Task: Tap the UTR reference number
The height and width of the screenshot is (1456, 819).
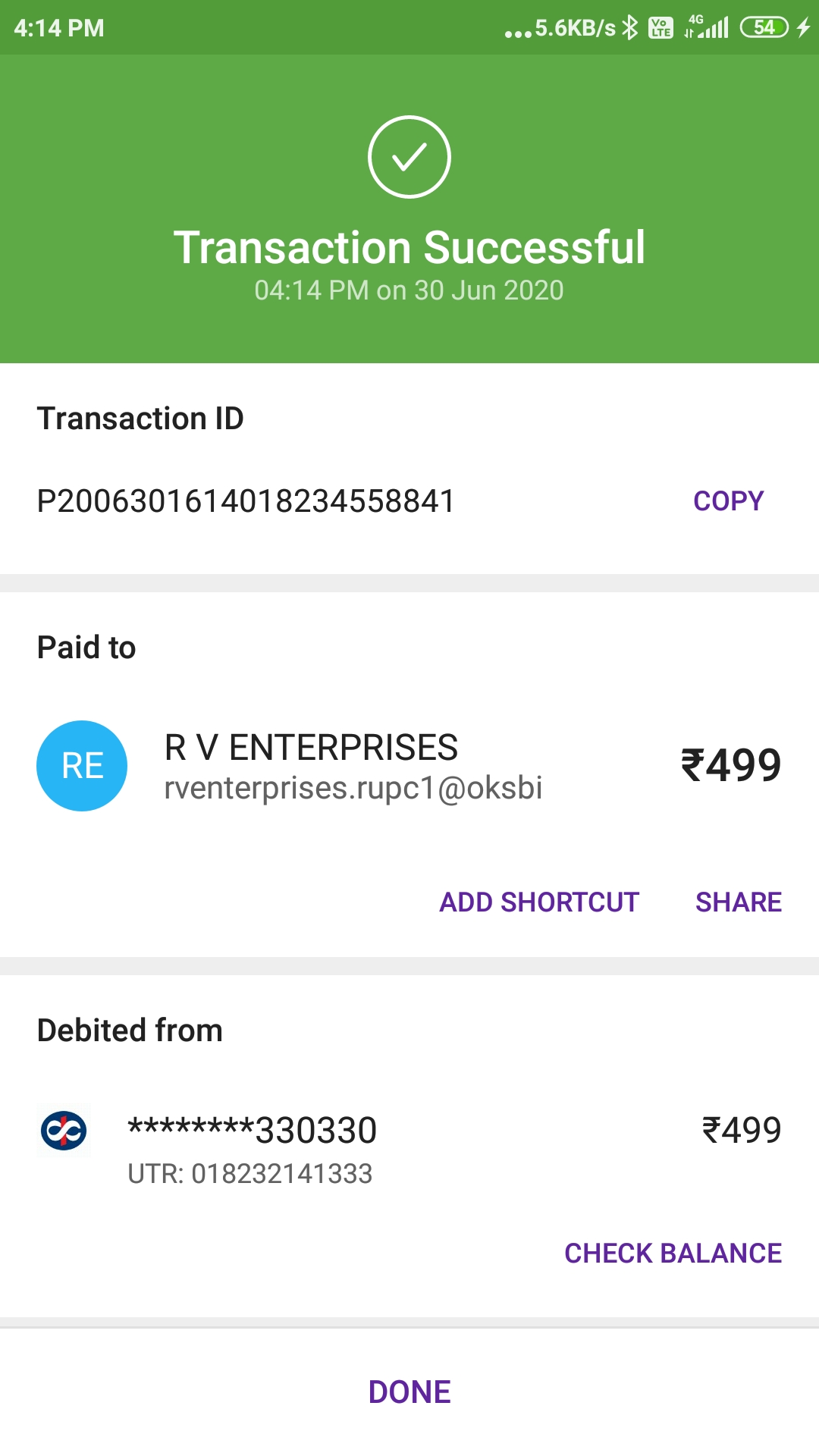Action: [250, 1174]
